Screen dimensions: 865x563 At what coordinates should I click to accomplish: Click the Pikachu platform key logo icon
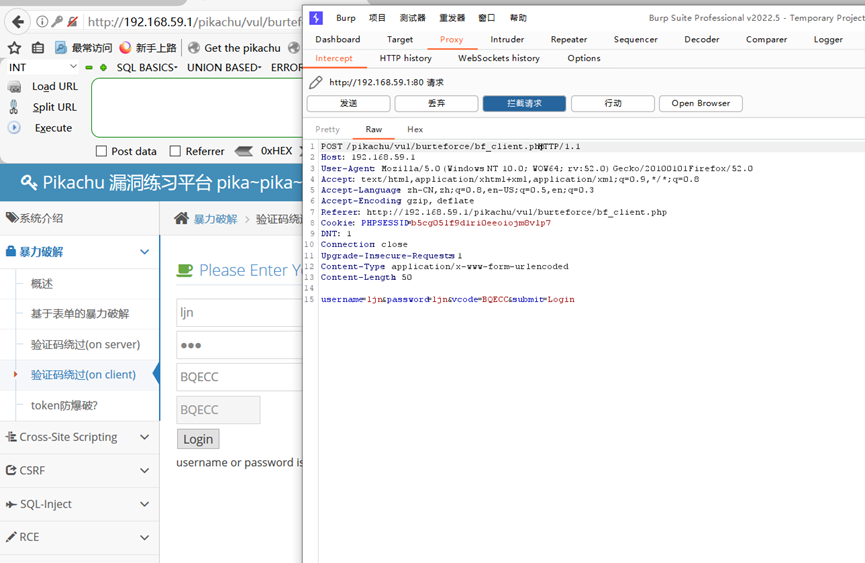tap(29, 182)
